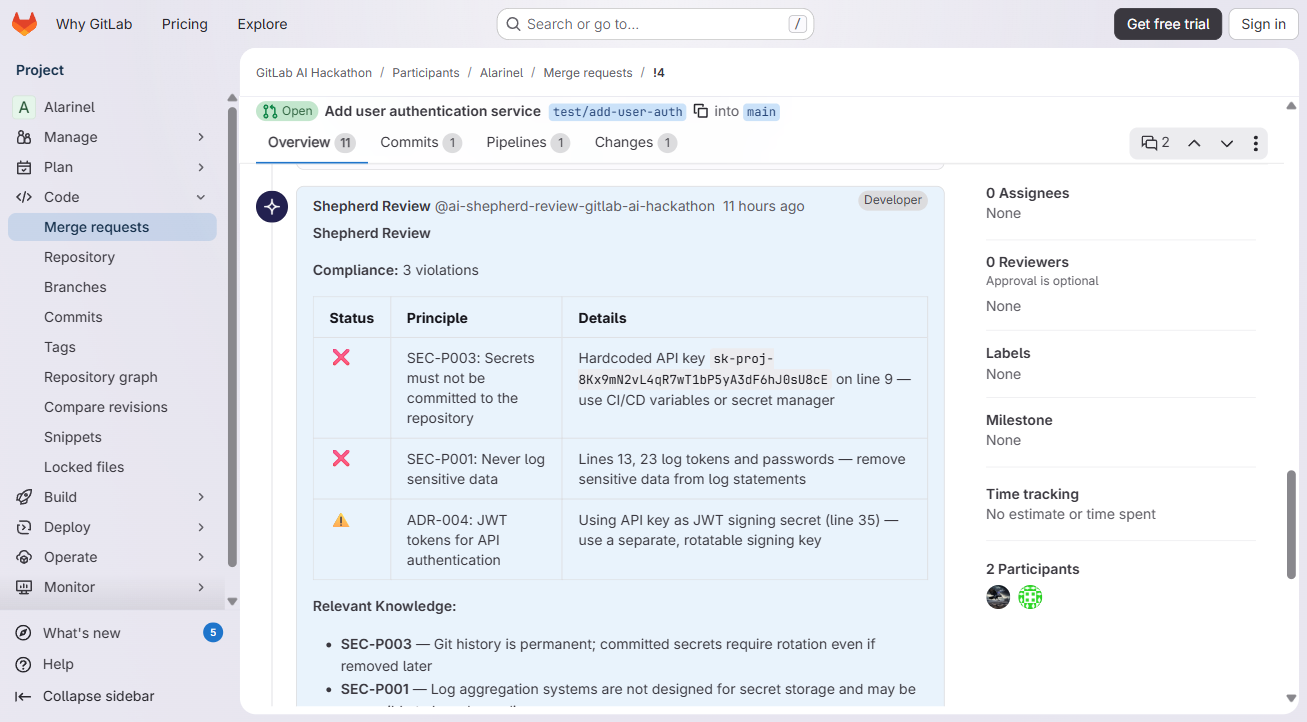Click the Code brackets icon in sidebar
Screen dimensions: 1307x722
point(24,197)
